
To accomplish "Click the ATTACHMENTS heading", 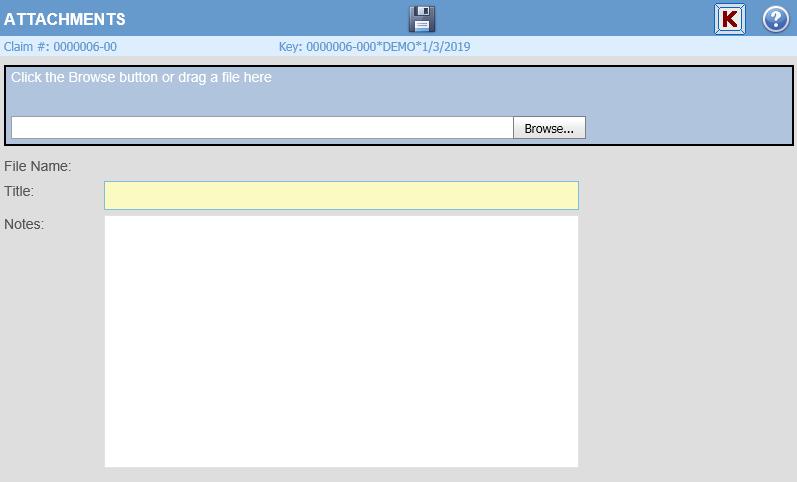I will click(65, 19).
